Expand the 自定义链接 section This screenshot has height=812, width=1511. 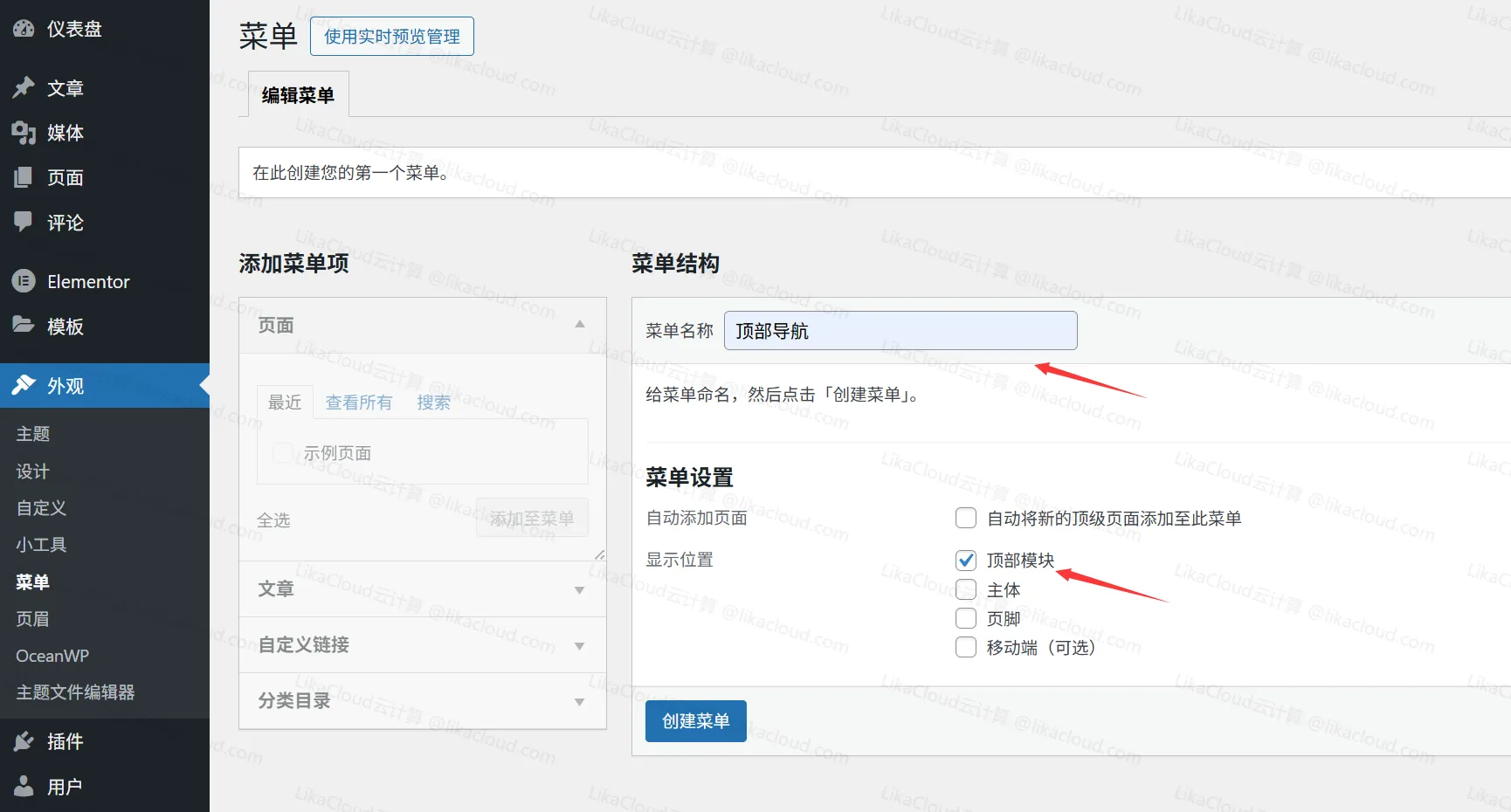tap(579, 645)
